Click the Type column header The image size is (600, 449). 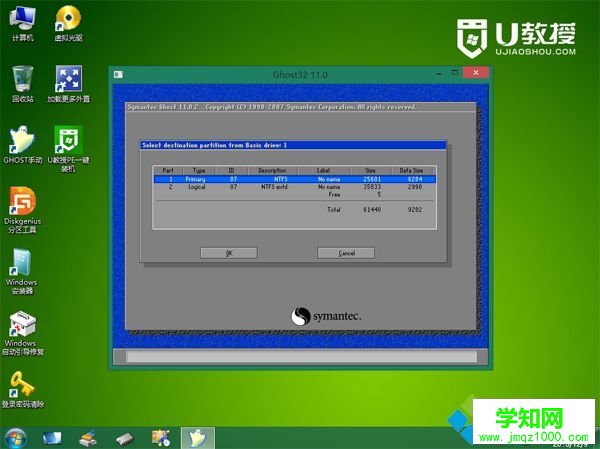click(x=199, y=170)
